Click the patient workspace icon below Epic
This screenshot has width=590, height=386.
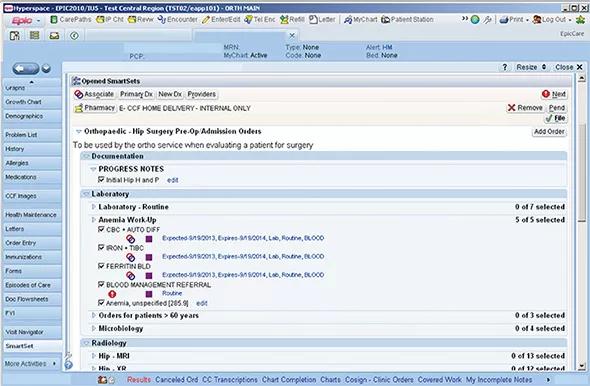point(15,36)
